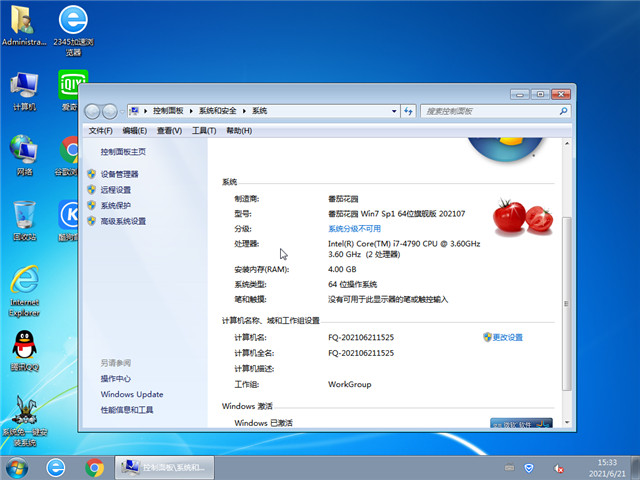
Task: Click the vertical scrollbar thumb
Action: click(567, 304)
